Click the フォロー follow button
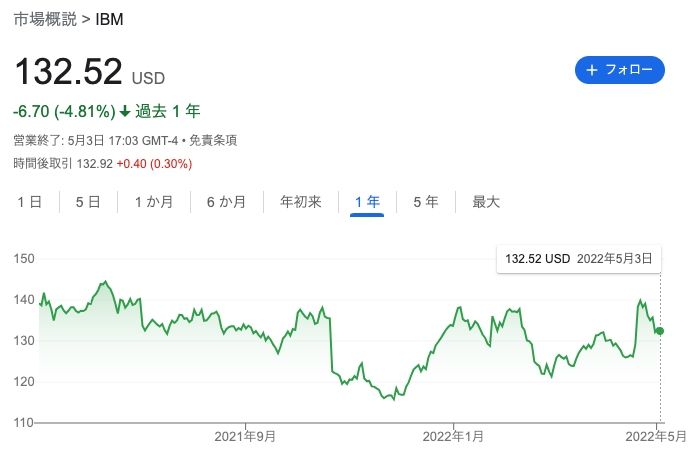Image resolution: width=698 pixels, height=457 pixels. 620,70
